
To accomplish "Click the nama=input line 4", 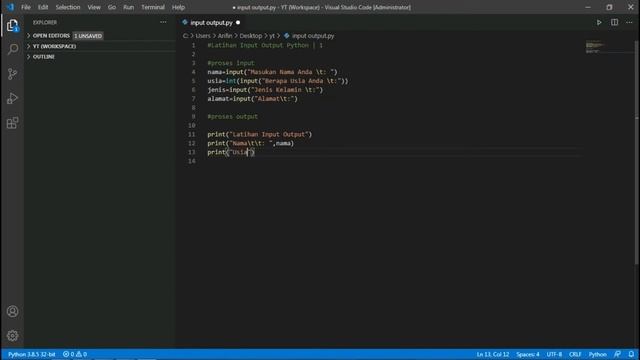I will 272,72.
